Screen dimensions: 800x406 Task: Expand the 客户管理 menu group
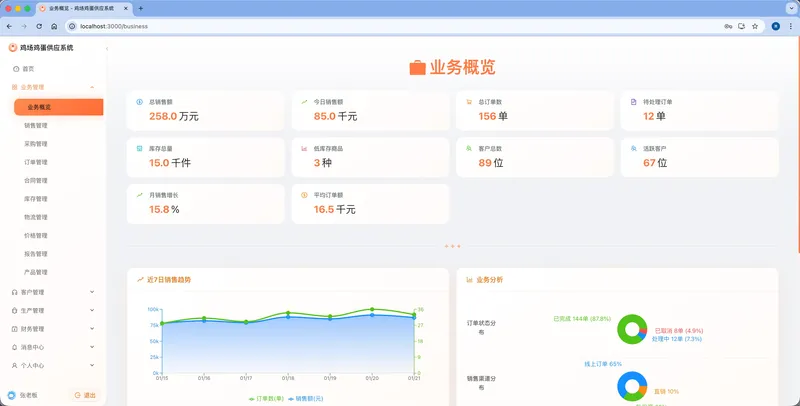pos(53,292)
